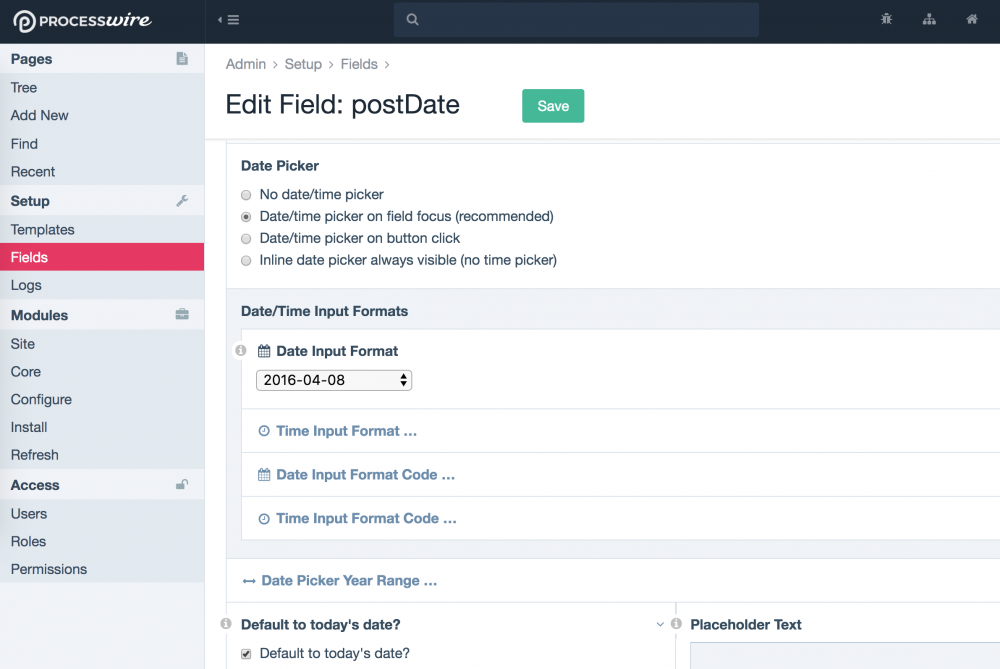Click the debug bug icon
This screenshot has width=1000, height=669.
[x=886, y=19]
